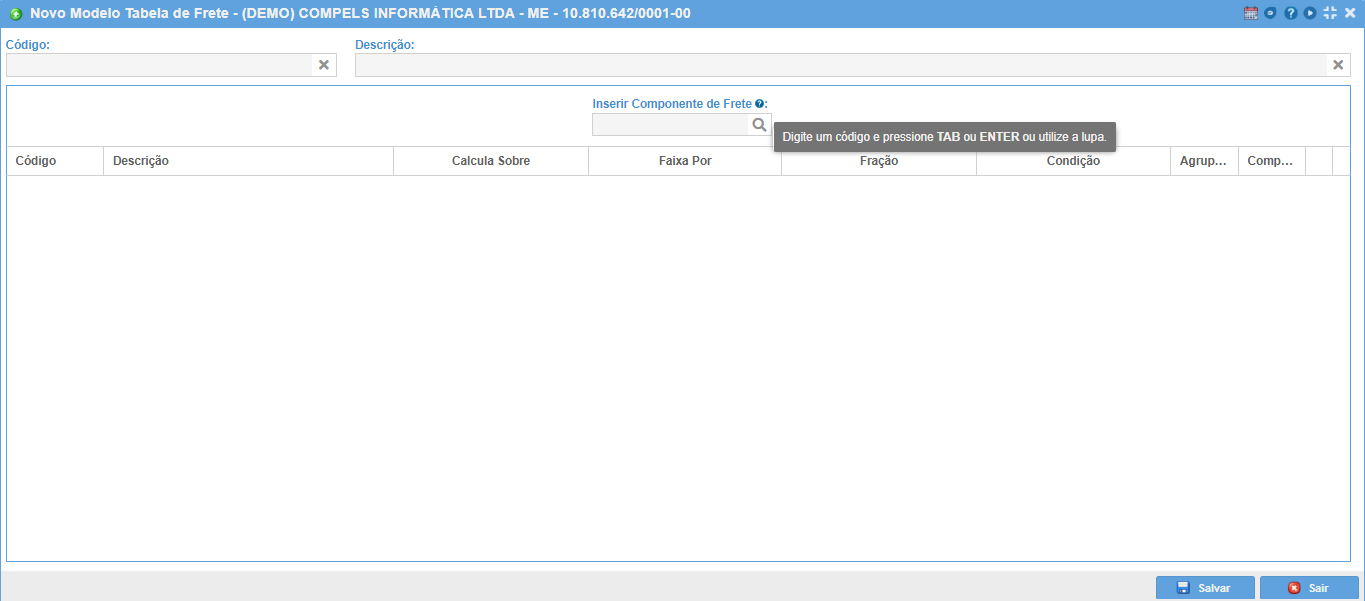Sort by the Código column header
The image size is (1365, 601).
point(55,161)
